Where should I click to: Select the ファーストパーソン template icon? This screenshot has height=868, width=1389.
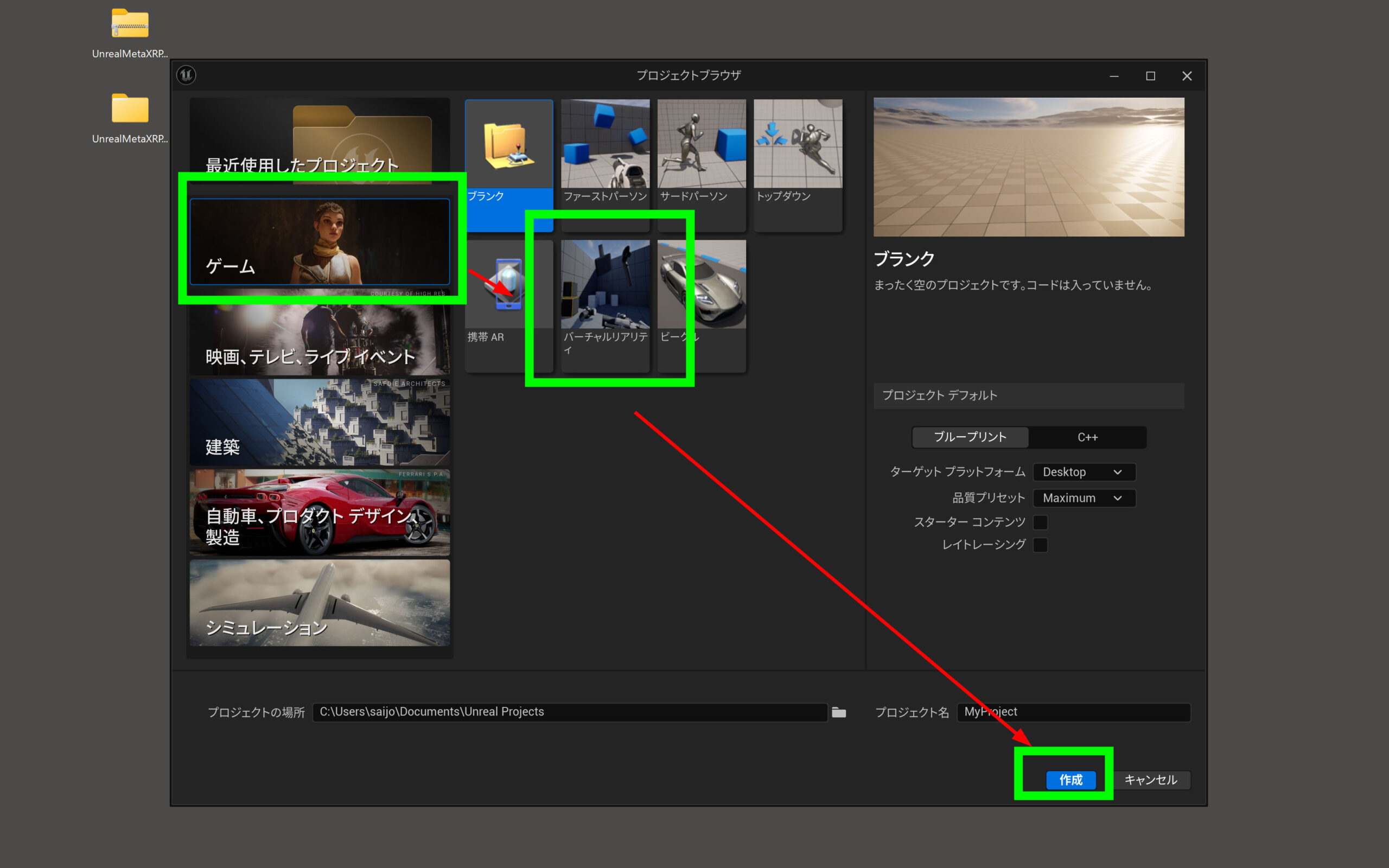[605, 144]
